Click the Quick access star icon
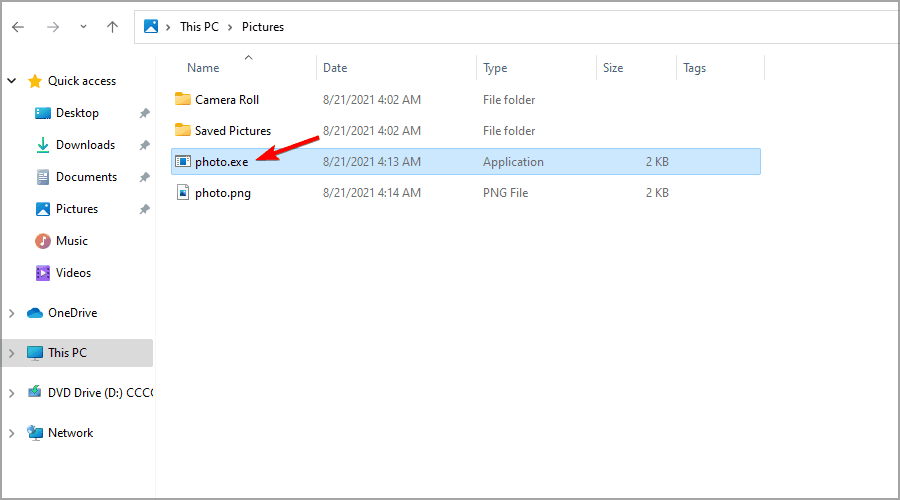 35,81
